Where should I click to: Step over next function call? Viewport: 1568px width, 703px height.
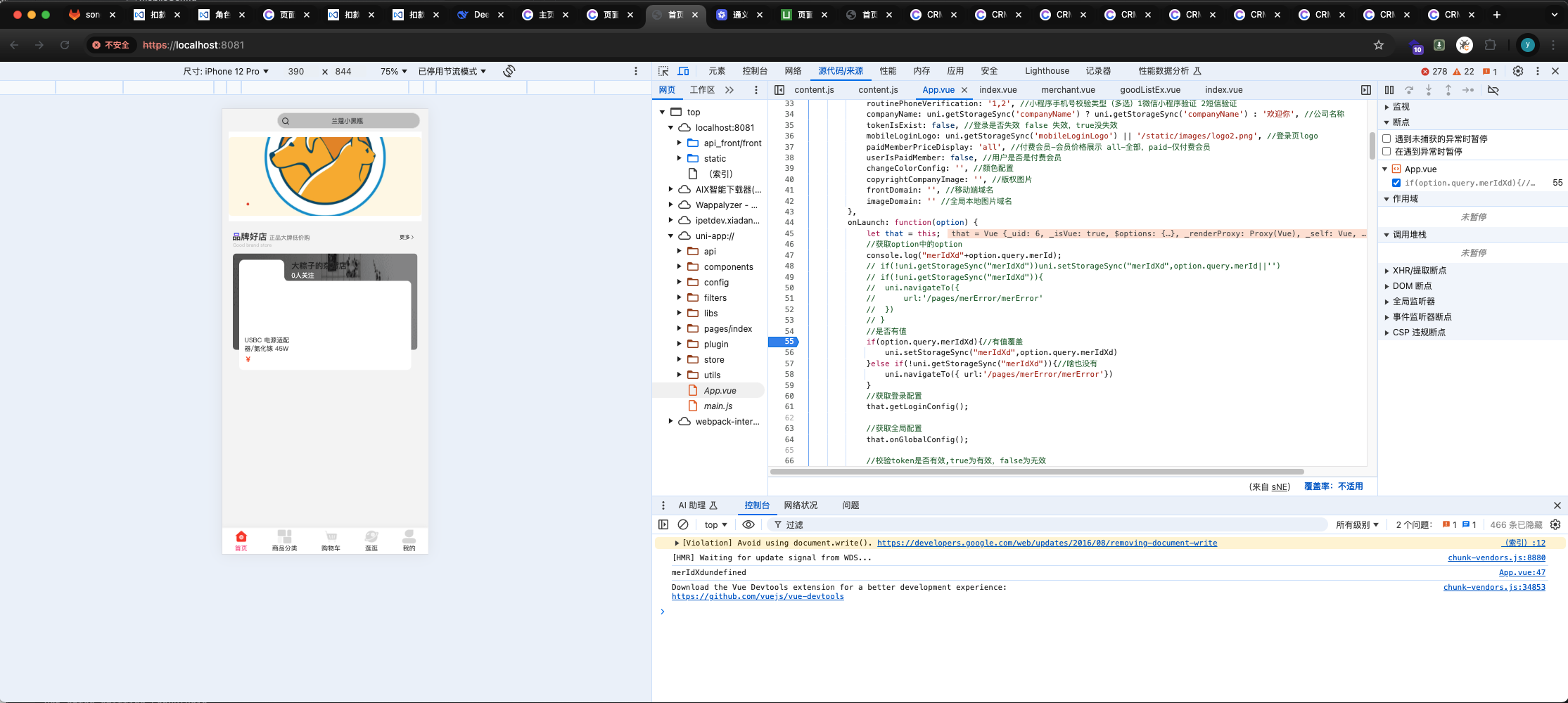[1409, 90]
